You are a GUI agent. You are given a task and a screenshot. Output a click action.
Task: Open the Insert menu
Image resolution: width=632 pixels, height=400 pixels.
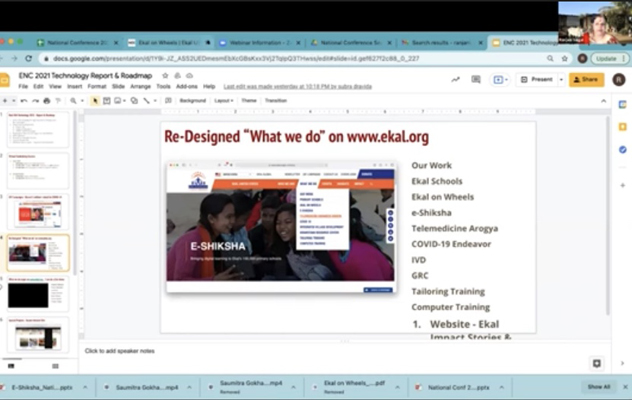(x=75, y=86)
